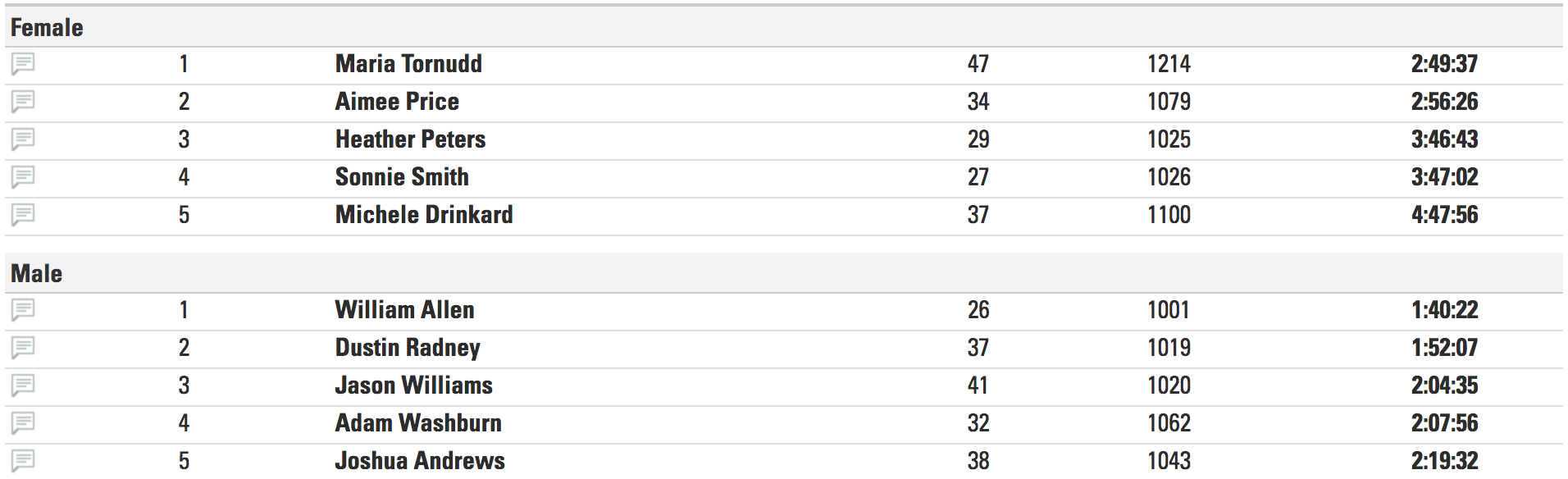The width and height of the screenshot is (1568, 479).
Task: Open comment icon for Jason Williams
Action: point(23,385)
